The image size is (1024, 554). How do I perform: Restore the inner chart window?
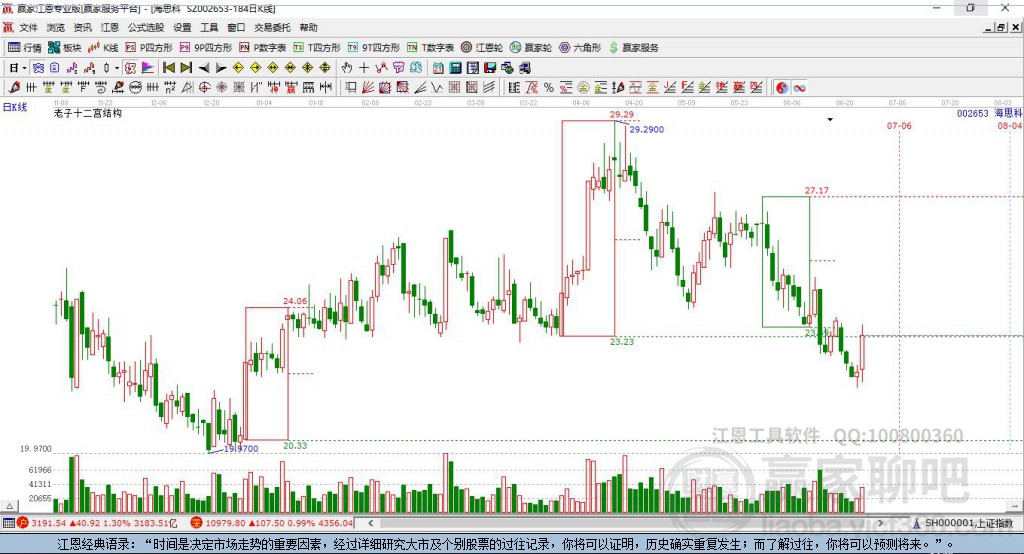(1001, 27)
